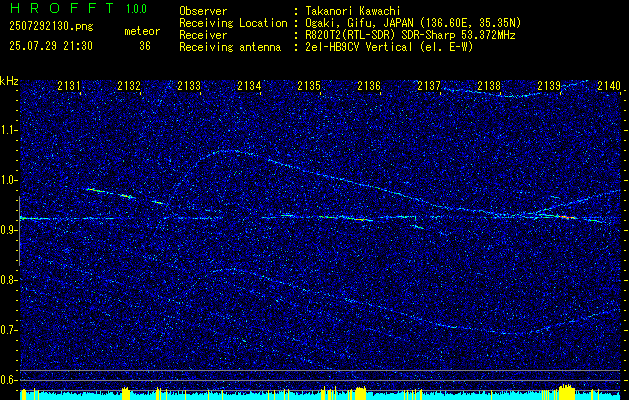
Task: Click frequency axis label 0.8
Action: pos(9,280)
